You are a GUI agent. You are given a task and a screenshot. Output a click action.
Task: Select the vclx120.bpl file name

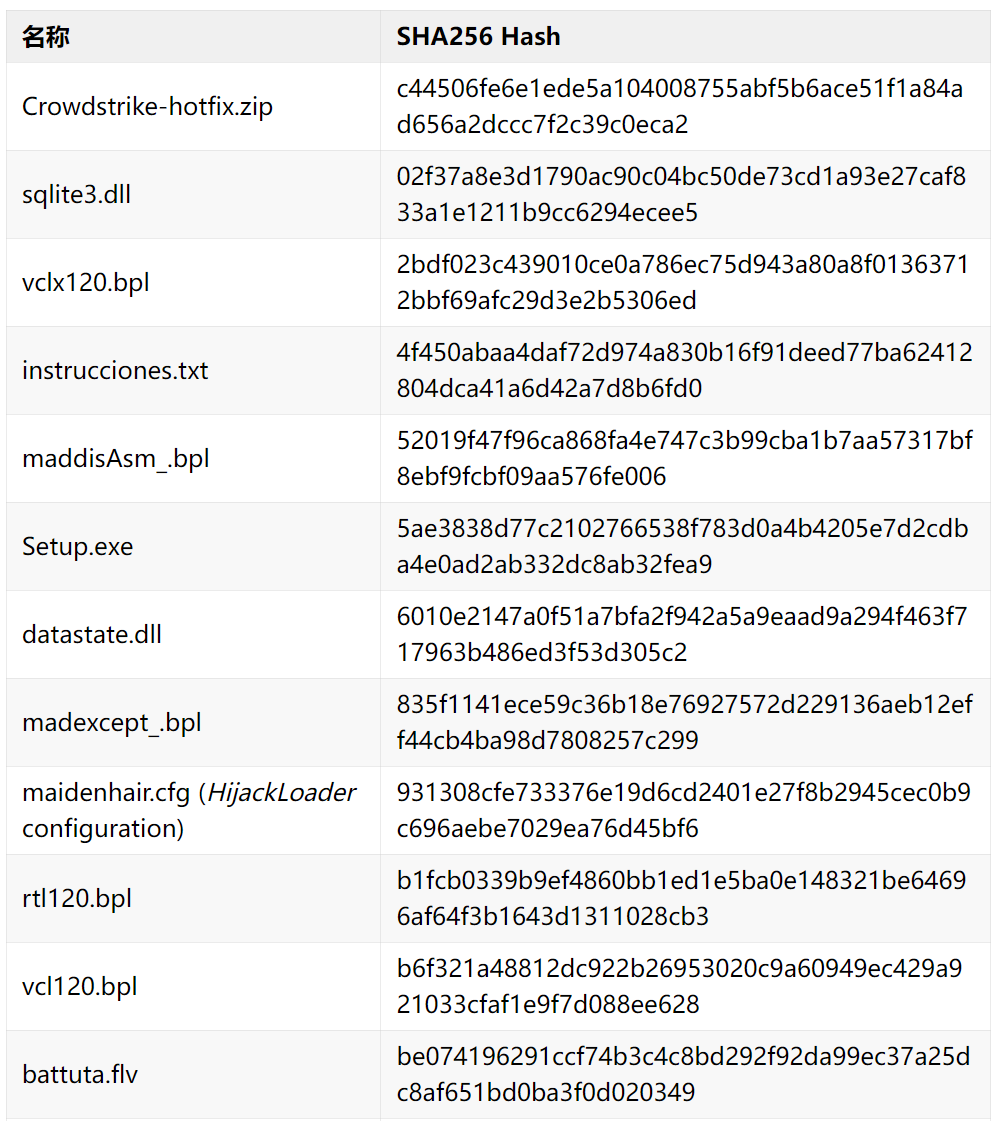(86, 282)
